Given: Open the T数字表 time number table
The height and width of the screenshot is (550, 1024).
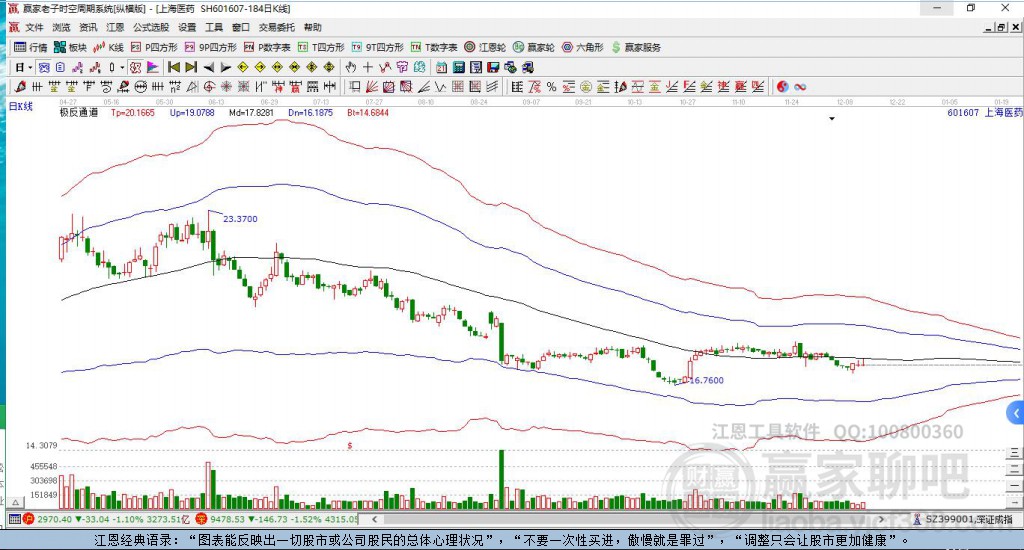Looking at the screenshot, I should click(434, 47).
